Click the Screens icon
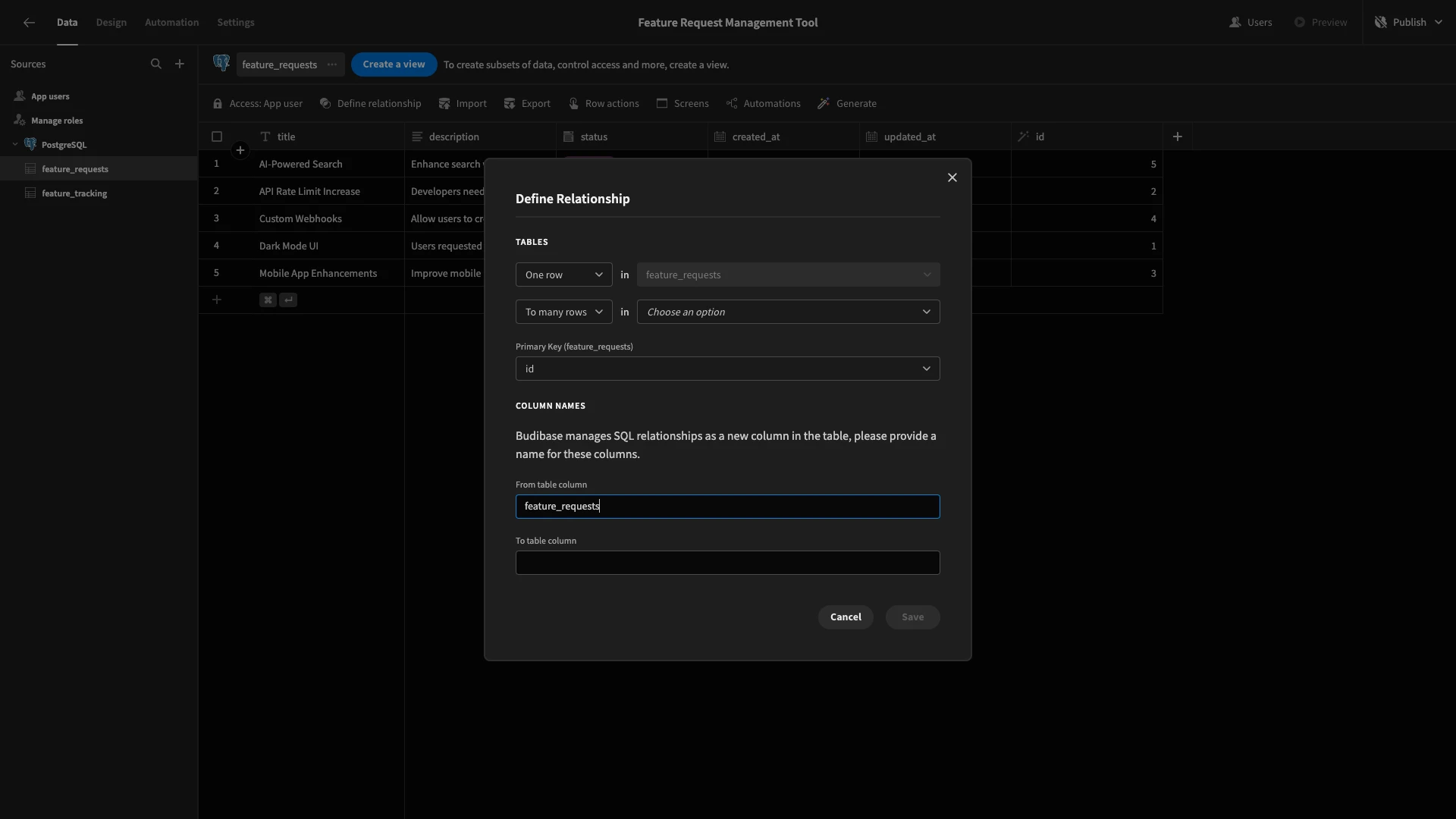Screen dimensions: 1456x819 662,104
